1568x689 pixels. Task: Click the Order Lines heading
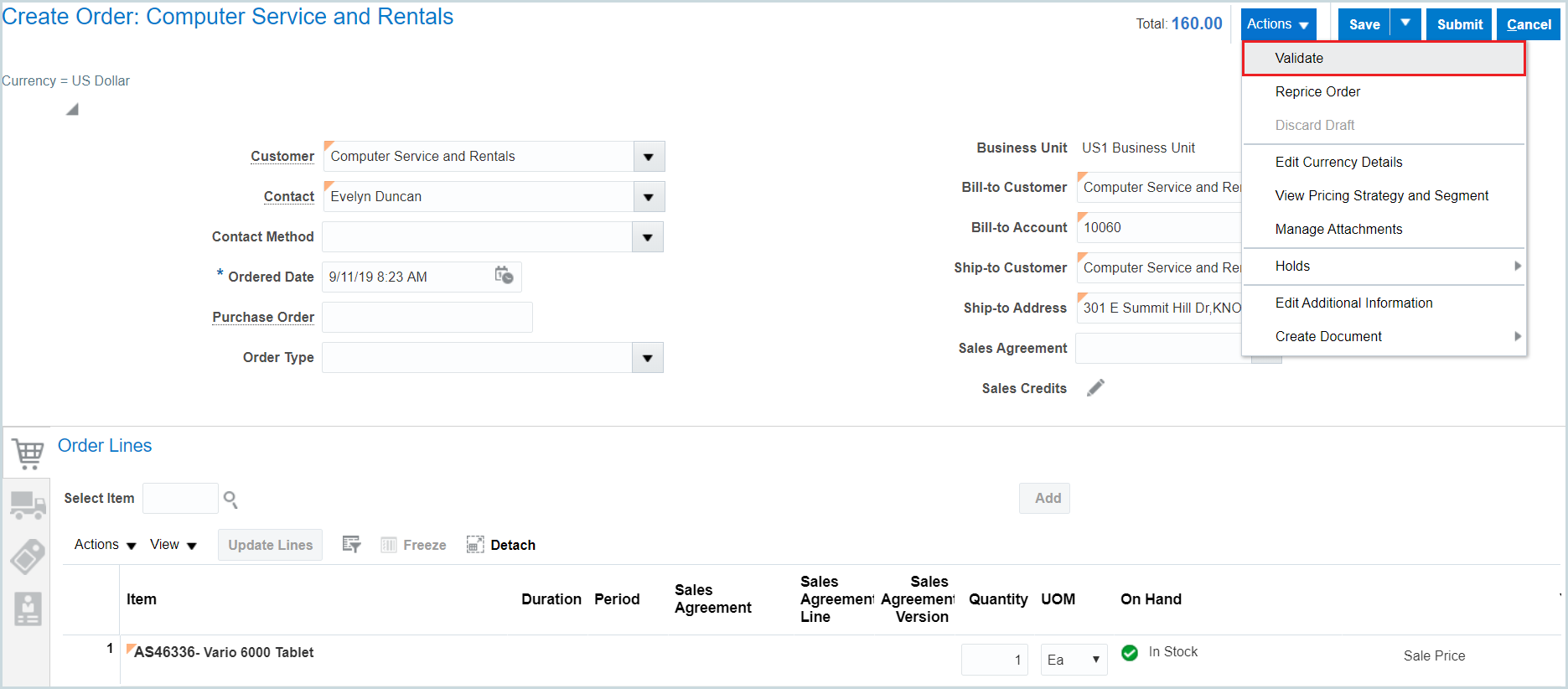pos(105,446)
